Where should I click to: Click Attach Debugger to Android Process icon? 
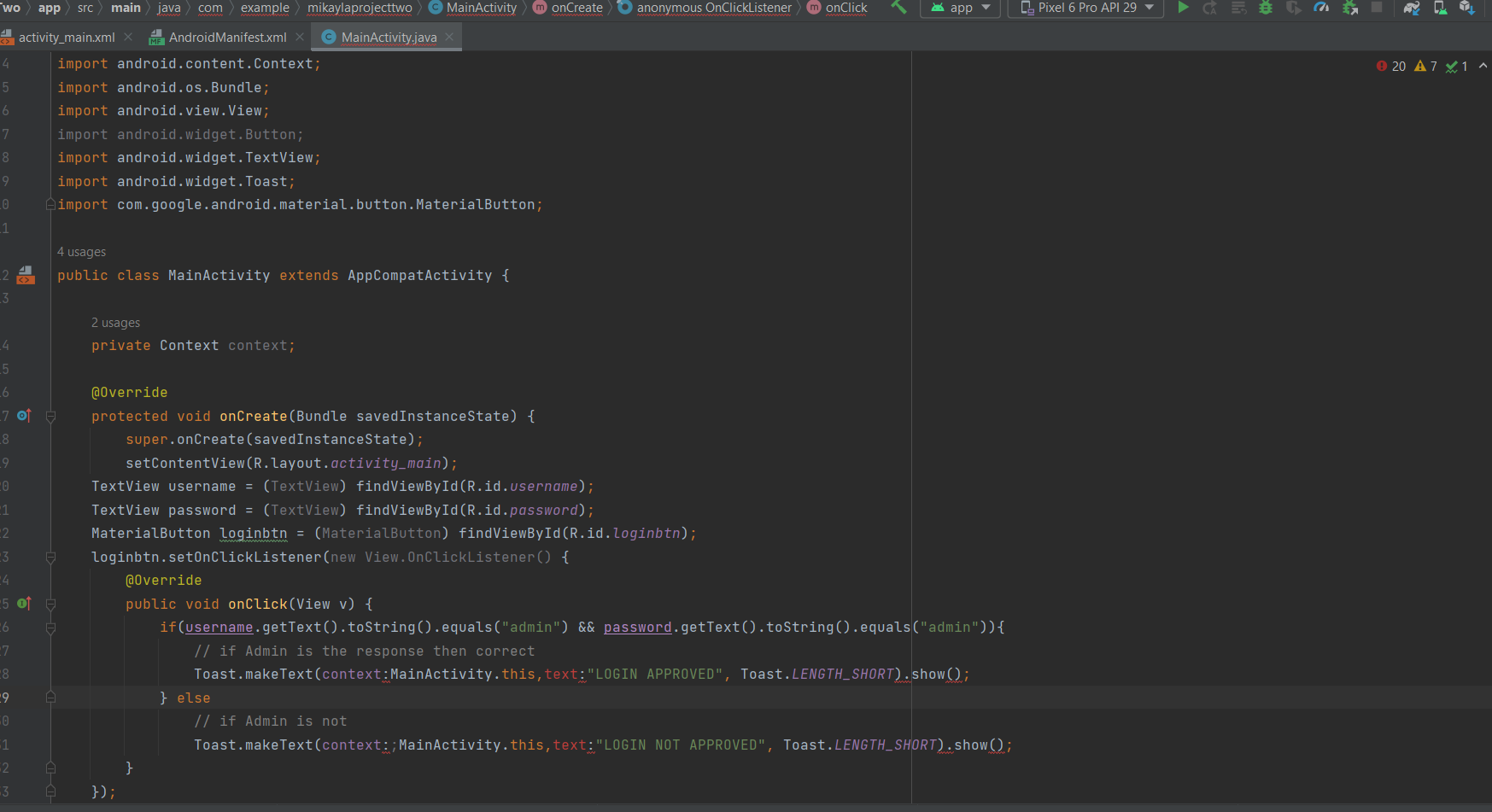(x=1350, y=8)
